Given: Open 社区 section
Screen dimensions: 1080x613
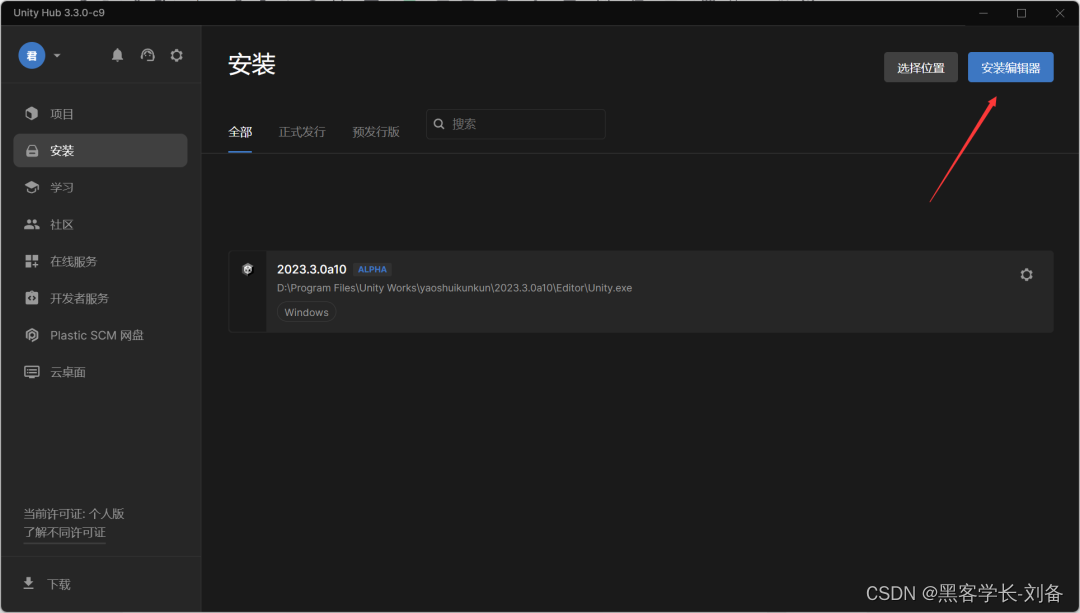Looking at the screenshot, I should tap(101, 225).
